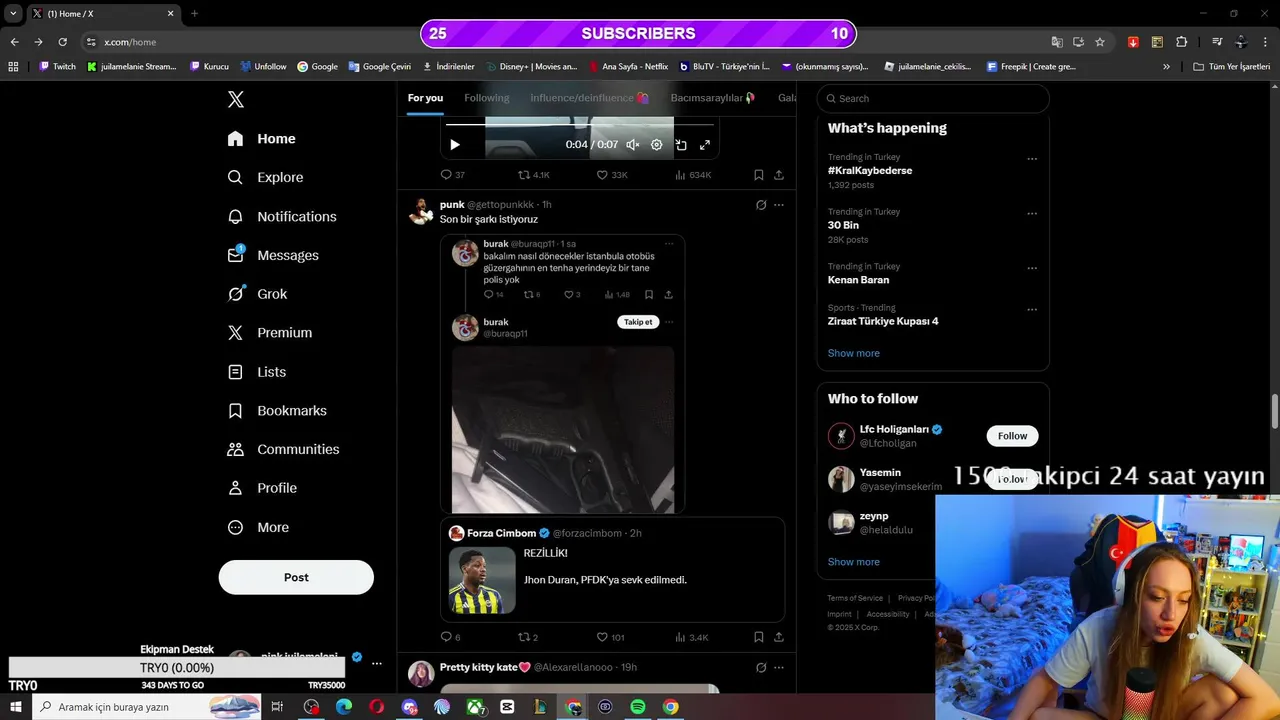Click the Post button

coord(296,577)
